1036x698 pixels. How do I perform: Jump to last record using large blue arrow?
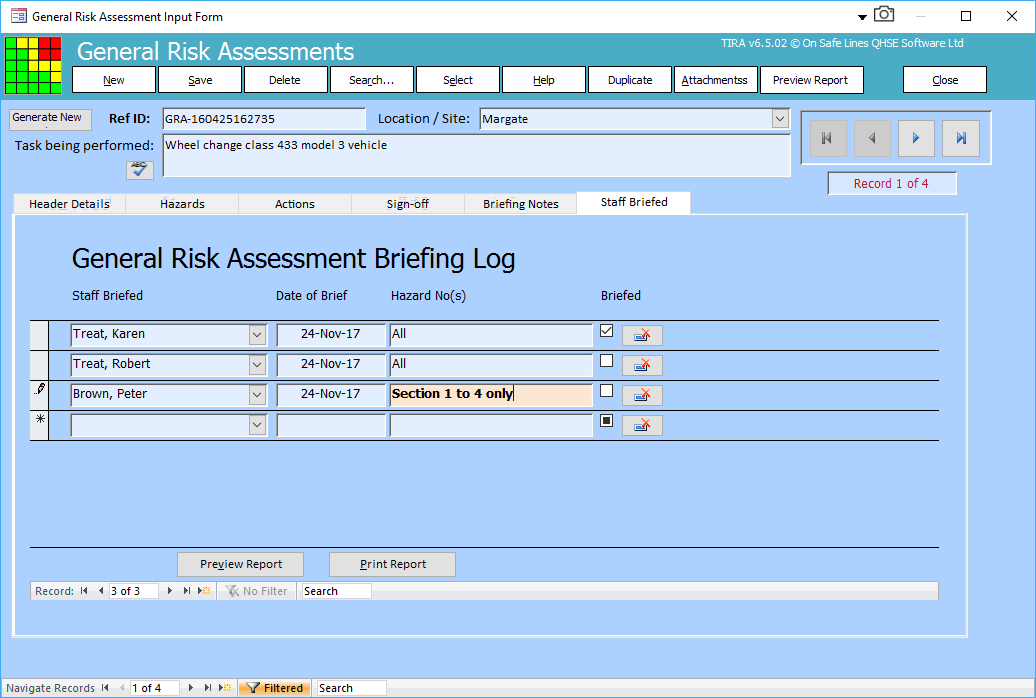coord(961,138)
